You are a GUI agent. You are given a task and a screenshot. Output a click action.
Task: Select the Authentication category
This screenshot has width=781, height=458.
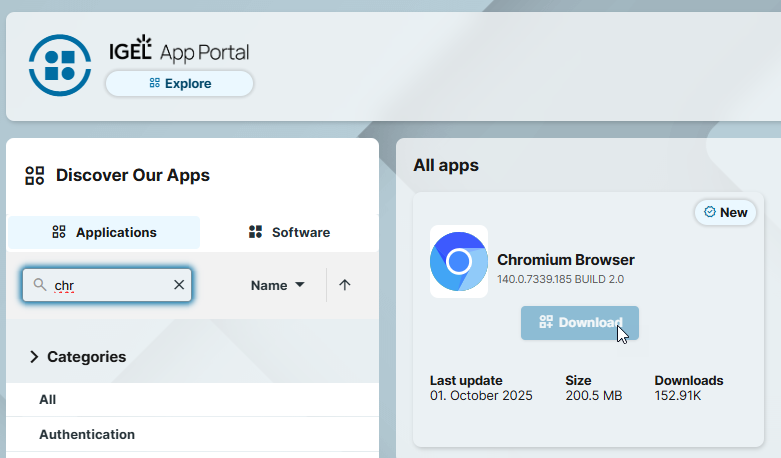point(87,434)
